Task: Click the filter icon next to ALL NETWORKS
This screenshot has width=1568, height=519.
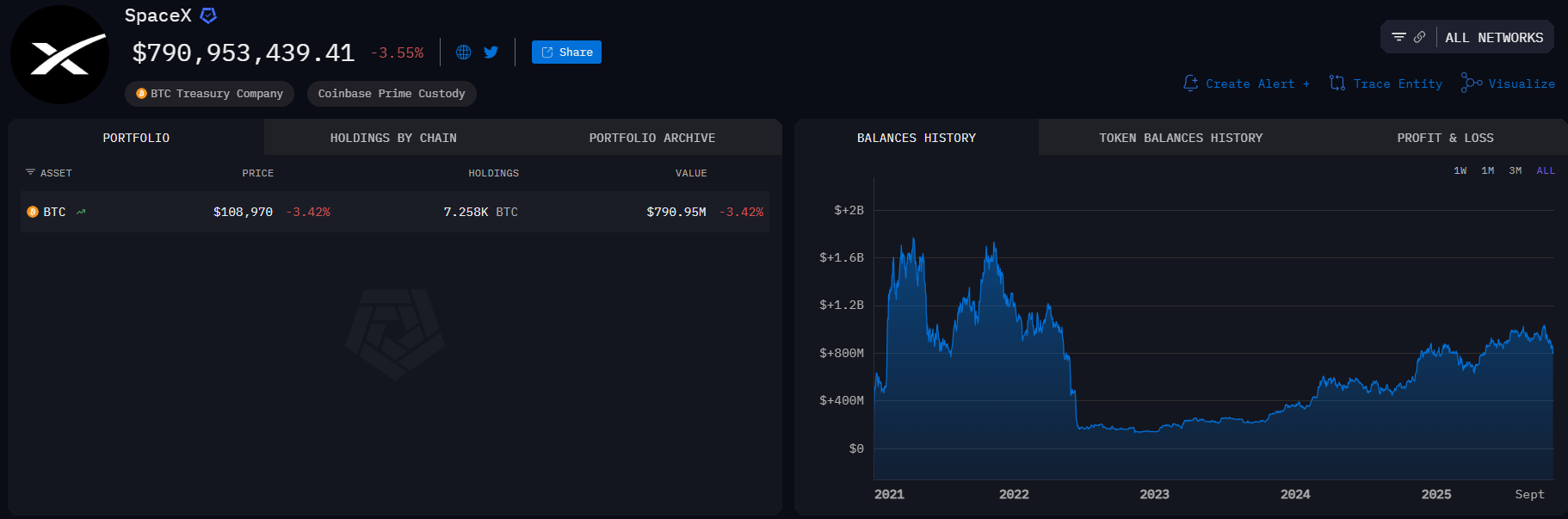Action: tap(1398, 37)
